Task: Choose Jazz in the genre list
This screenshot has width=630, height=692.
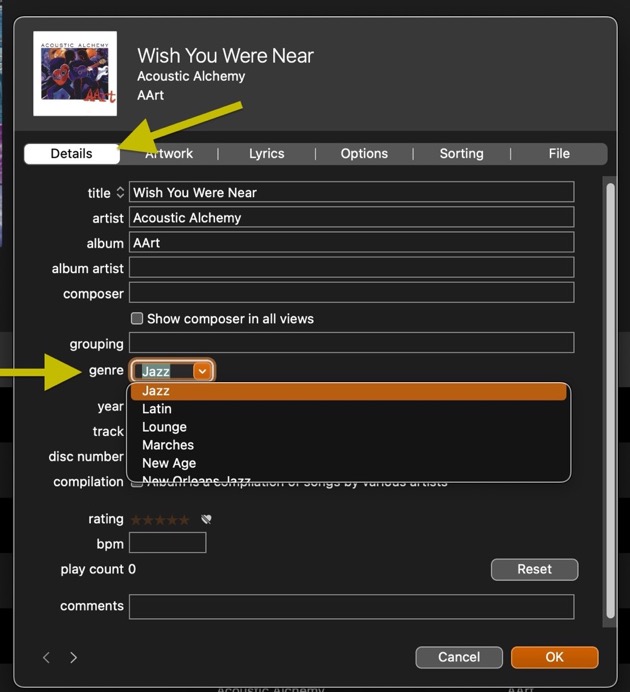Action: click(x=349, y=391)
